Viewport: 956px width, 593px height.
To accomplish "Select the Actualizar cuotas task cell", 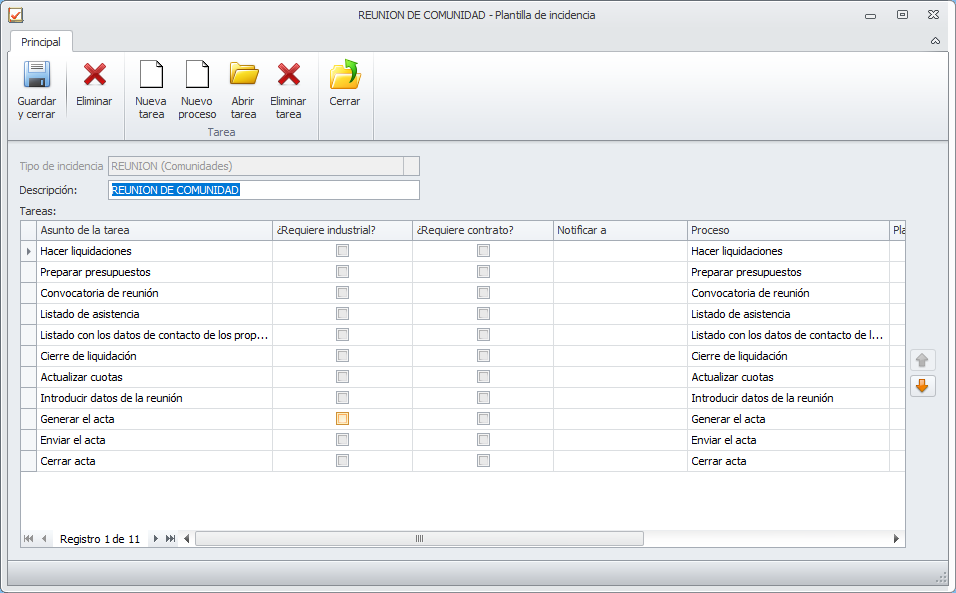I will [154, 377].
